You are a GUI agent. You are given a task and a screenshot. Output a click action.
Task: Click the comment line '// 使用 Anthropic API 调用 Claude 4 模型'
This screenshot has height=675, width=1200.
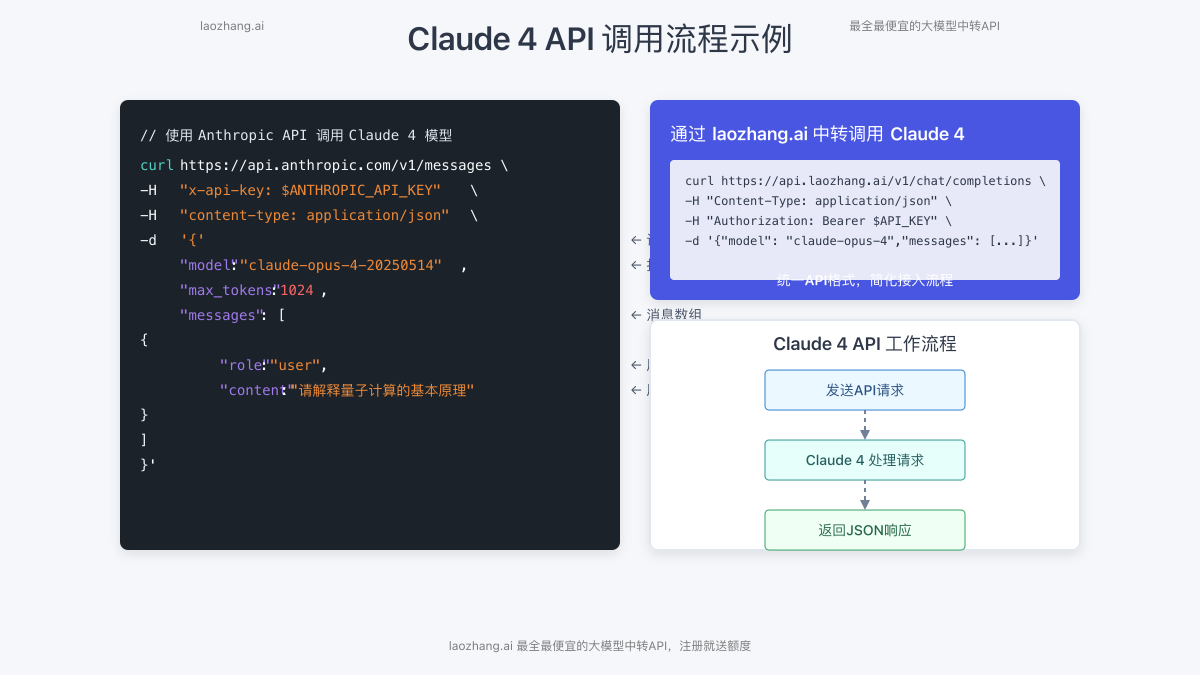coord(297,135)
